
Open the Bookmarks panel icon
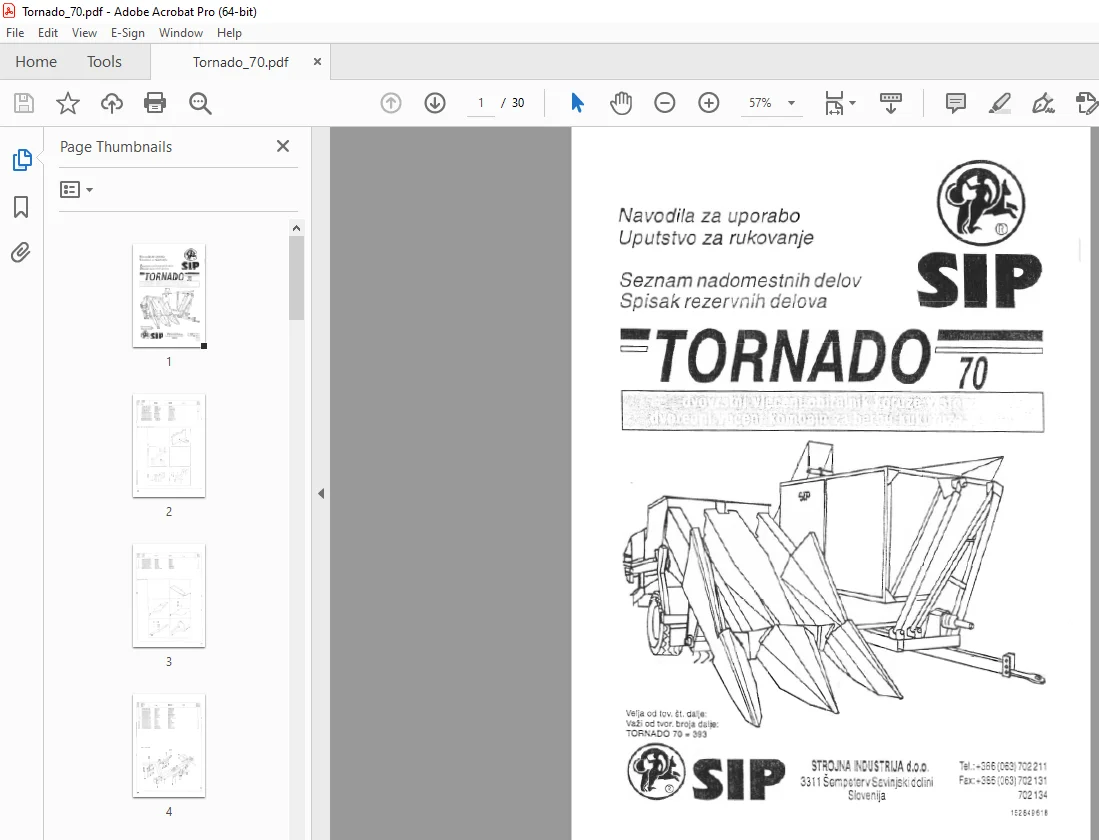click(21, 207)
